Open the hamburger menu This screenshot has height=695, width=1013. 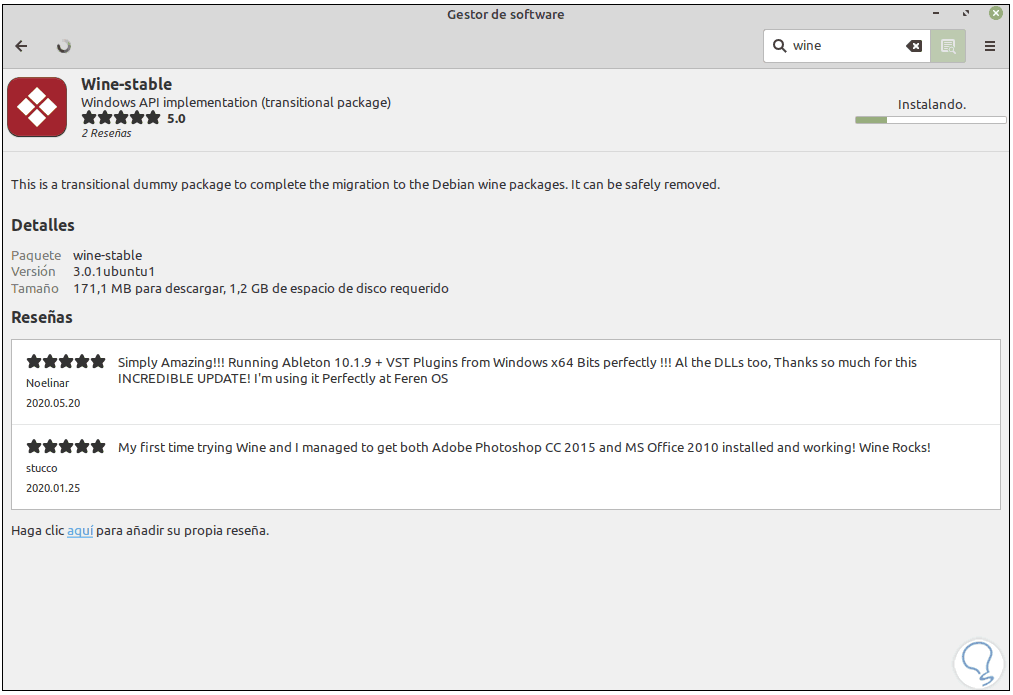989,46
